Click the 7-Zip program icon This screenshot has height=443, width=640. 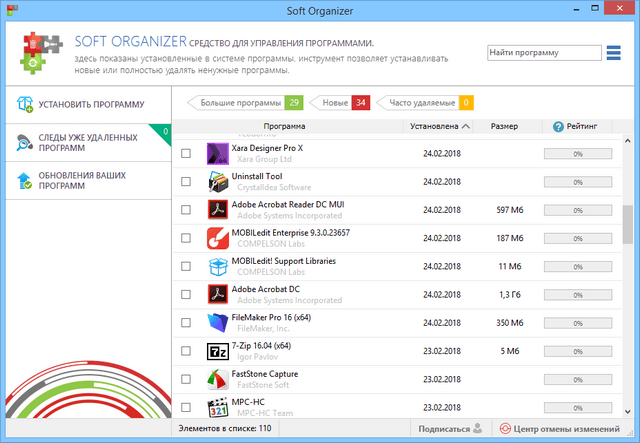point(218,351)
